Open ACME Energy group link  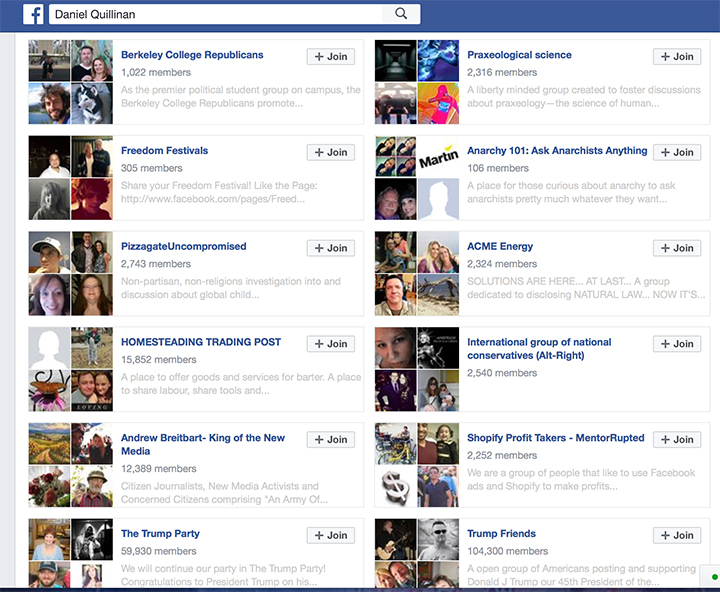pos(500,246)
